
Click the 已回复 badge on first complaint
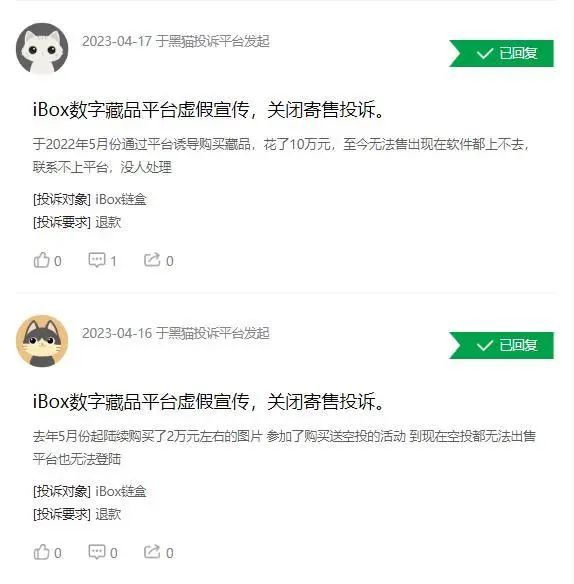[501, 53]
